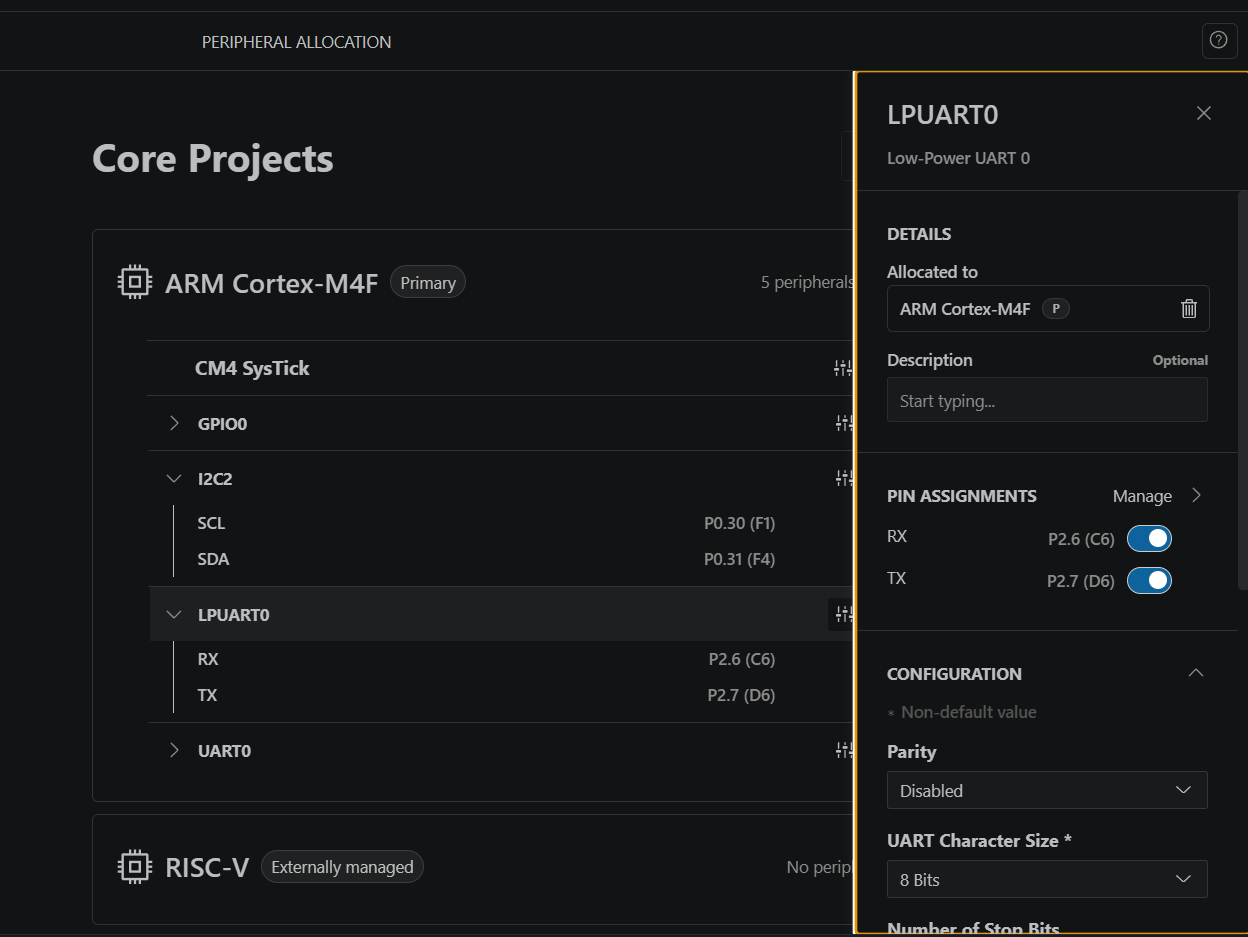Screen dimensions: 1248x937
Task: Toggle the RX pin P2.6 switch
Action: click(1149, 539)
